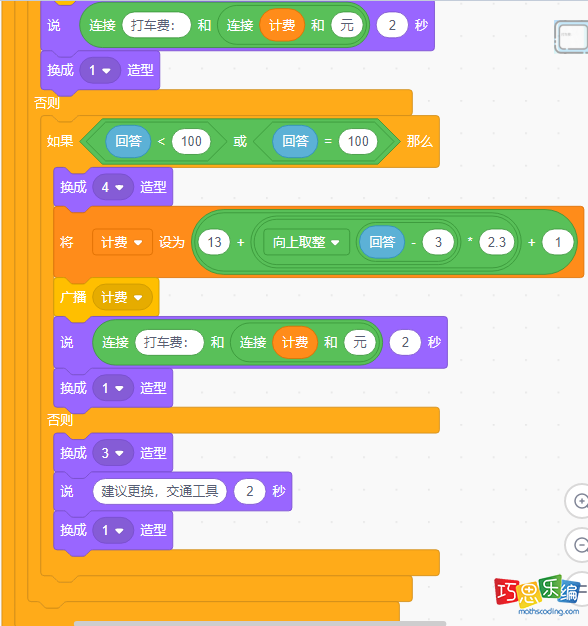Select 回答 reporter in the equals comparison
The height and width of the screenshot is (626, 588).
pos(295,141)
